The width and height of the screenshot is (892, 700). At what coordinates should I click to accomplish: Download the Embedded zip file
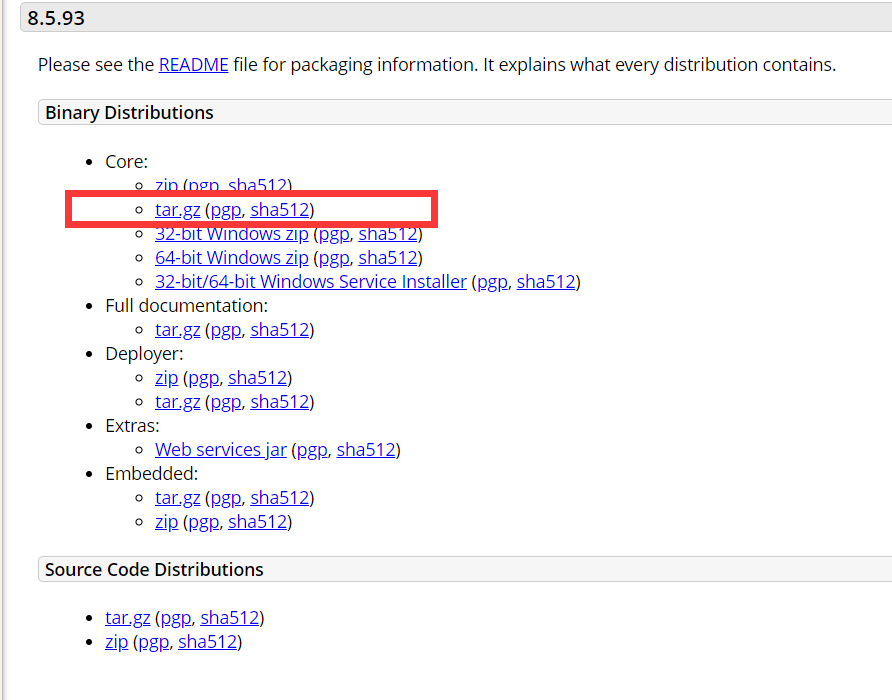coord(167,522)
